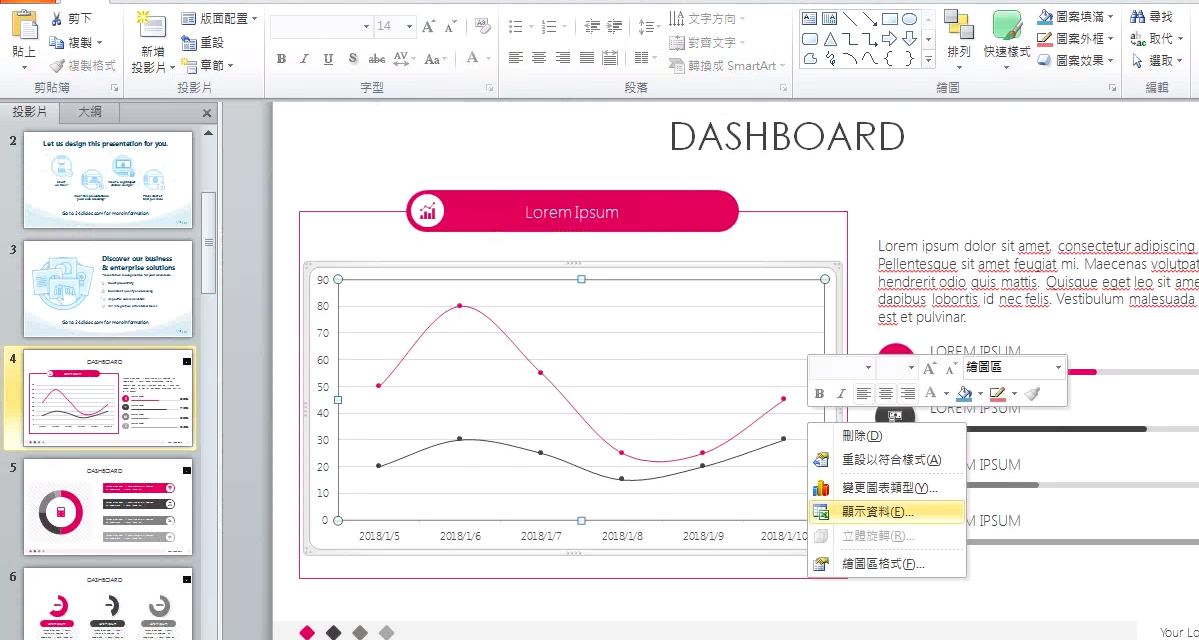Open the Arrange (排列) button
Screen dimensions: 1199x640
coord(959,38)
